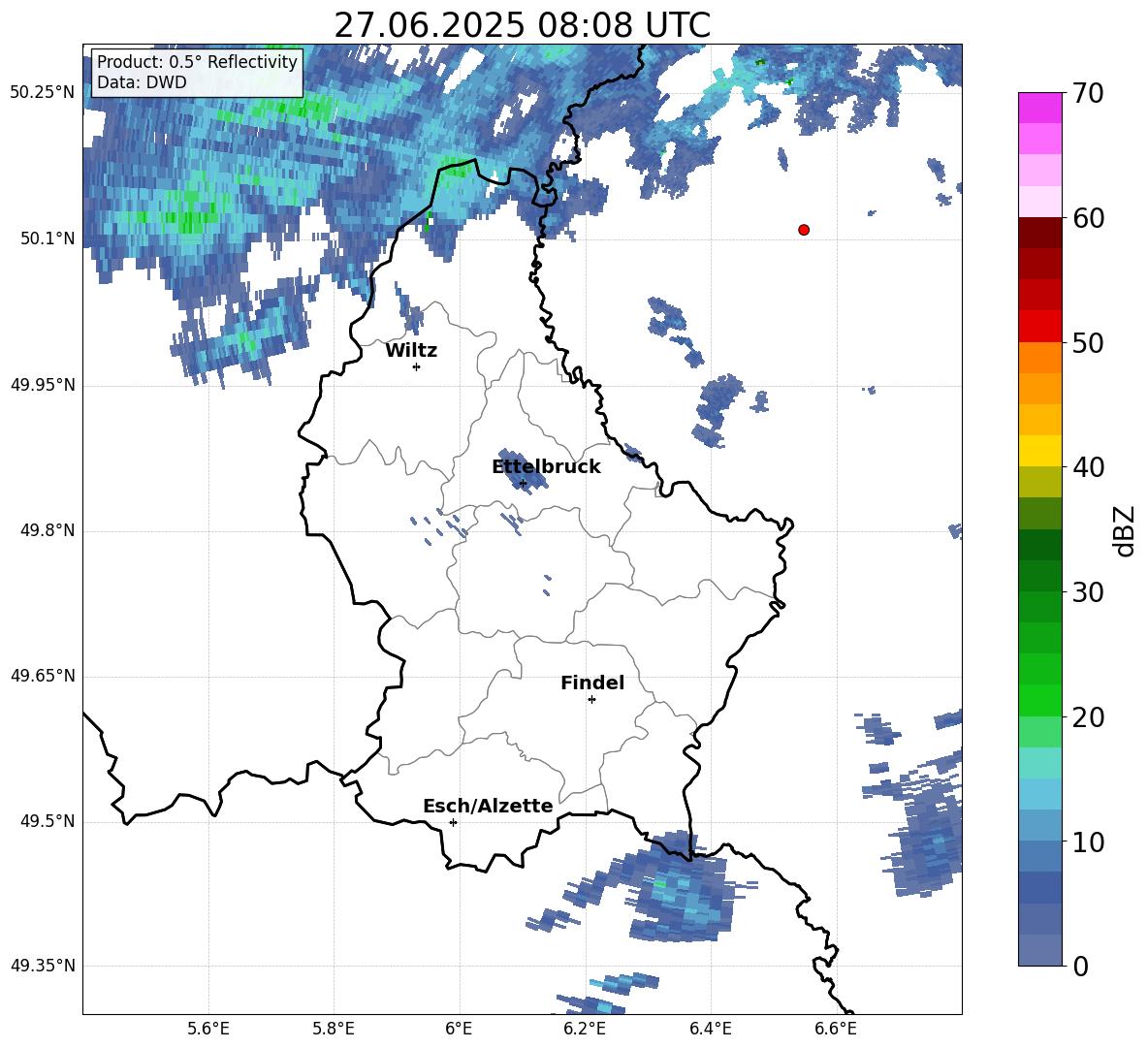Click the 60 tick label on colorbar
Viewport: 1148px width, 1048px height.
point(1088,218)
